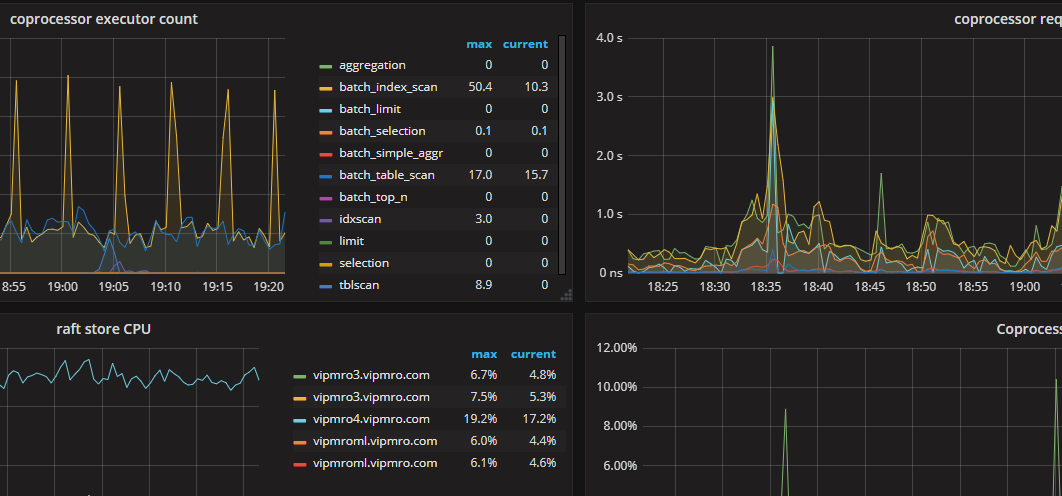The height and width of the screenshot is (496, 1062).
Task: Toggle the batch_simple_aggr series label
Action: 391,153
